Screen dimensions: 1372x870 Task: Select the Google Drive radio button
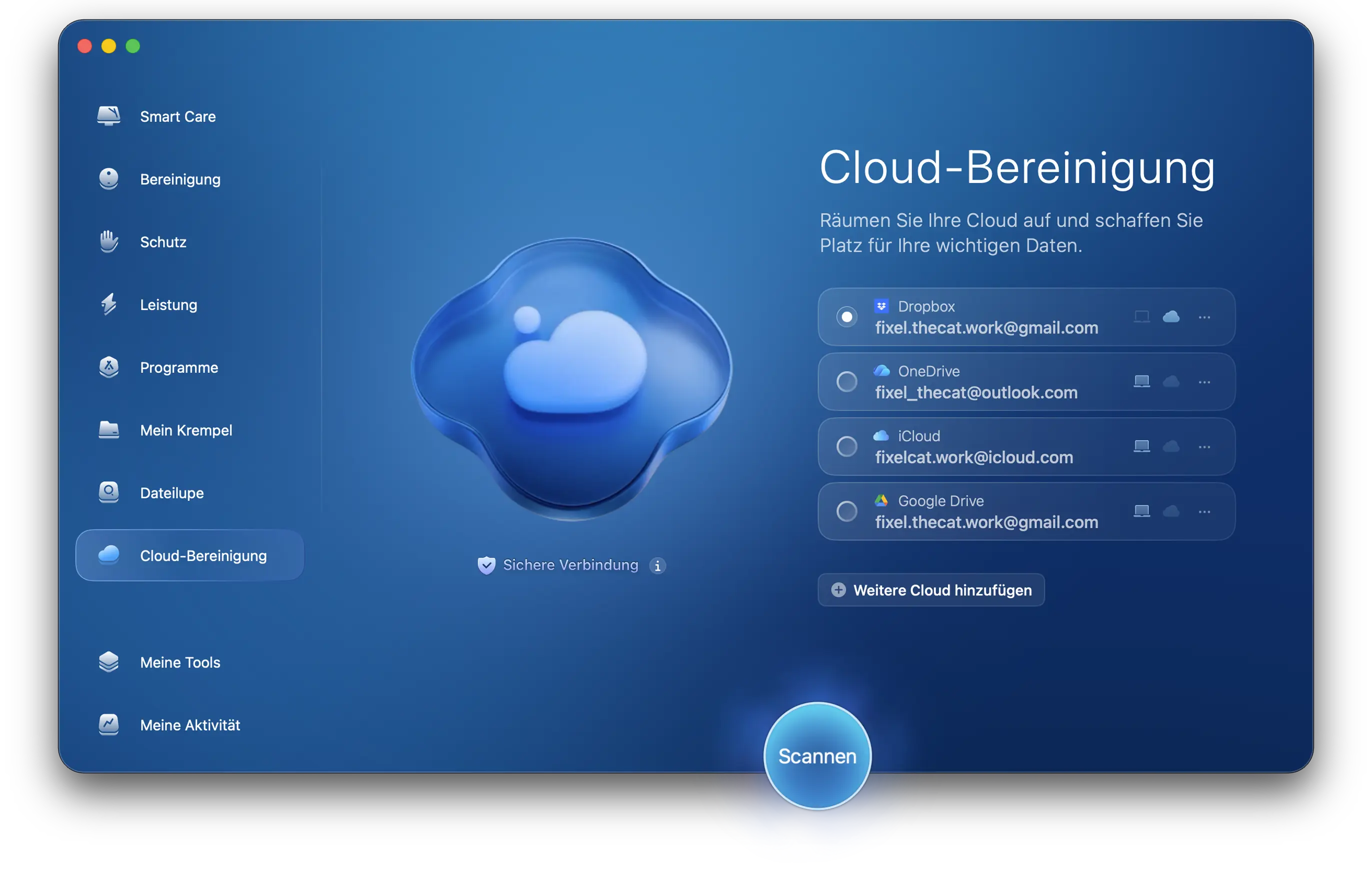coord(846,511)
